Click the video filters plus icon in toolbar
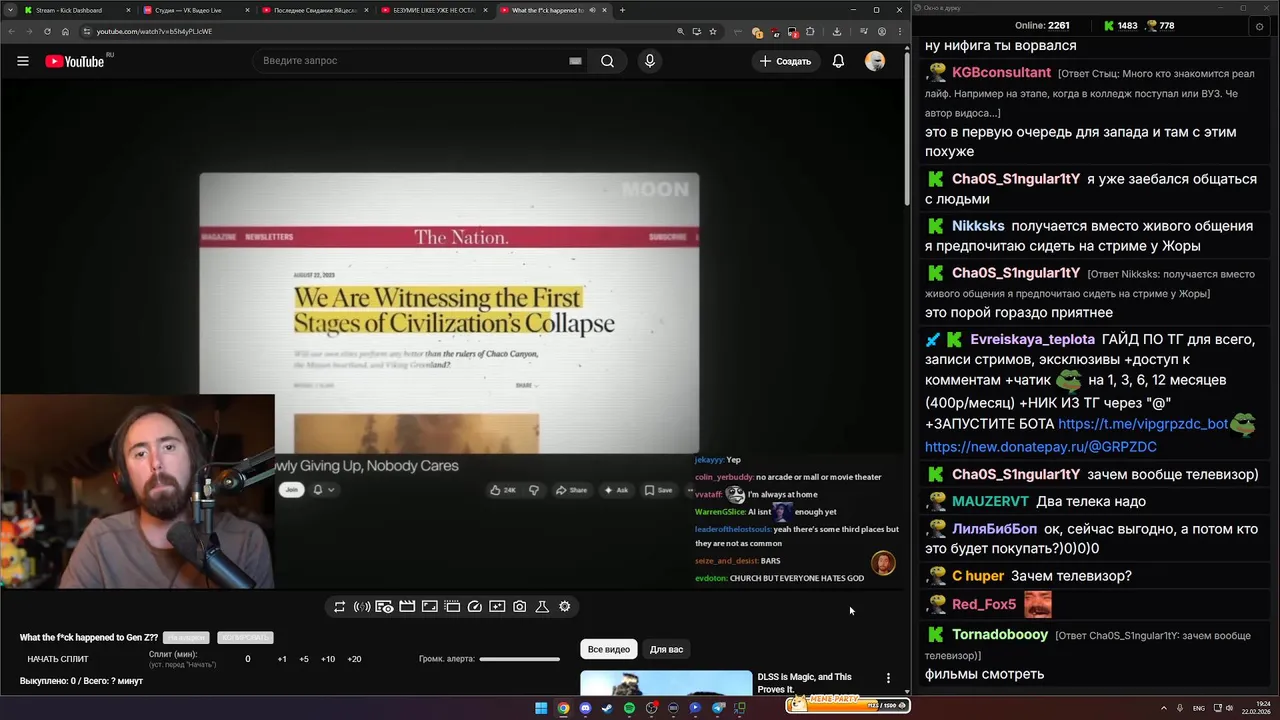This screenshot has width=1280, height=720. point(497,606)
